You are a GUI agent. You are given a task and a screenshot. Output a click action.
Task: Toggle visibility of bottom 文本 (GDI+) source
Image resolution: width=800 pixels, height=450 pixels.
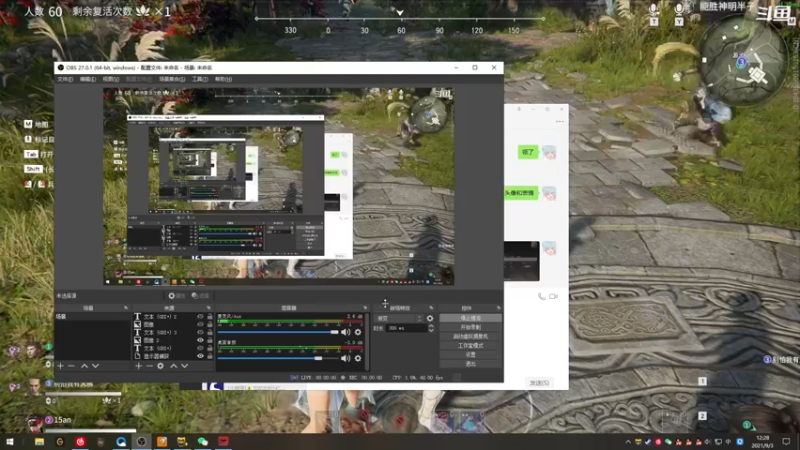point(200,348)
